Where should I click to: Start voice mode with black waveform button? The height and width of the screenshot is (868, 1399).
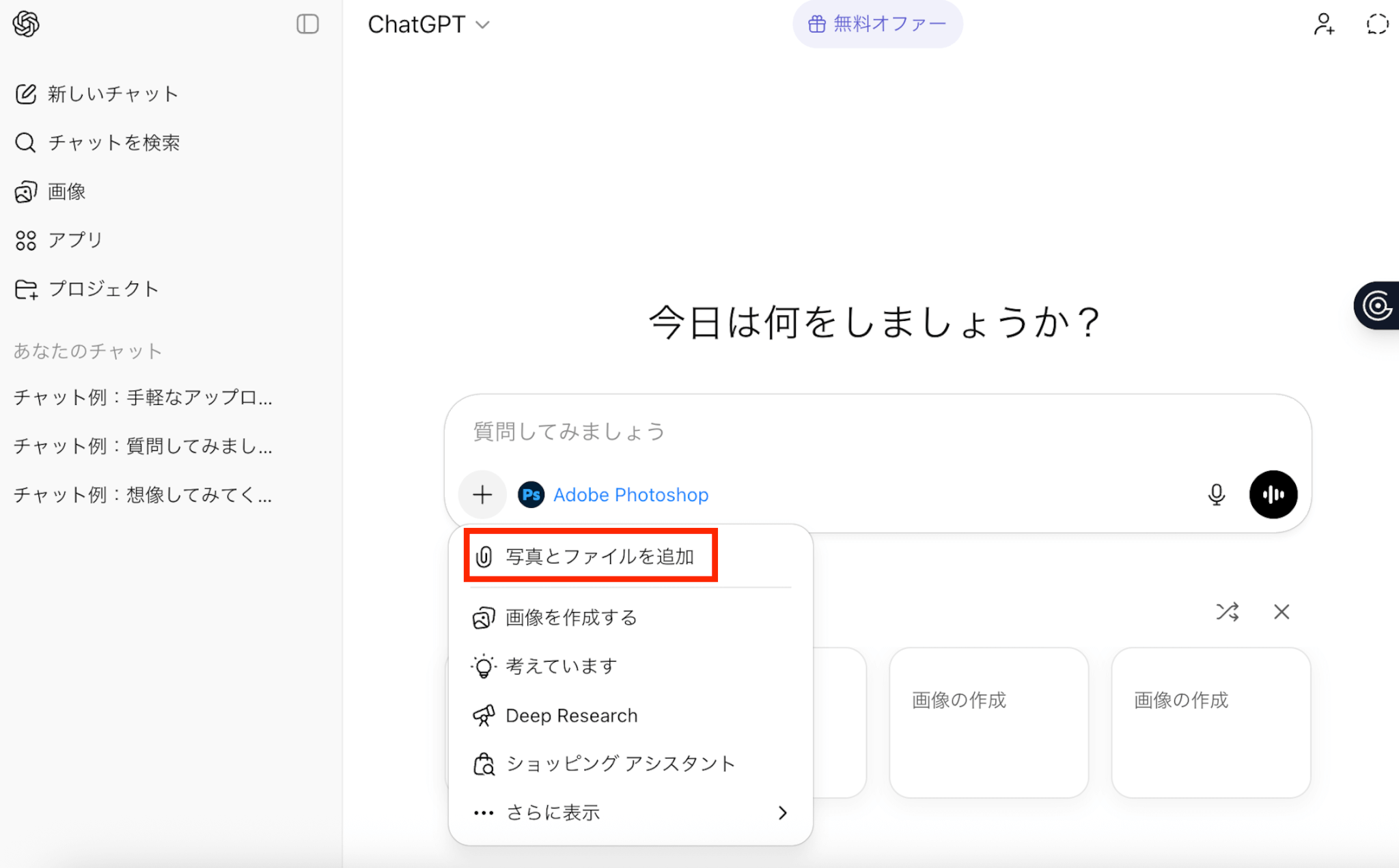point(1273,494)
